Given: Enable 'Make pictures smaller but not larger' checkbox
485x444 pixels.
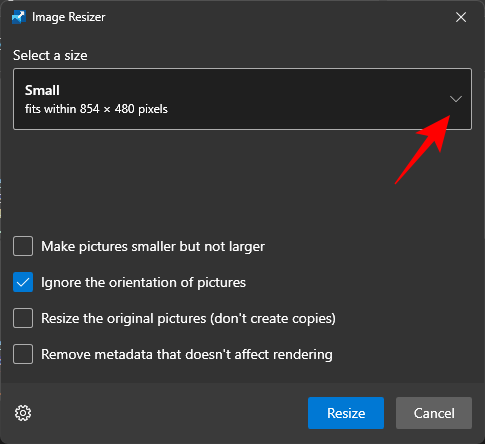Looking at the screenshot, I should tap(23, 246).
